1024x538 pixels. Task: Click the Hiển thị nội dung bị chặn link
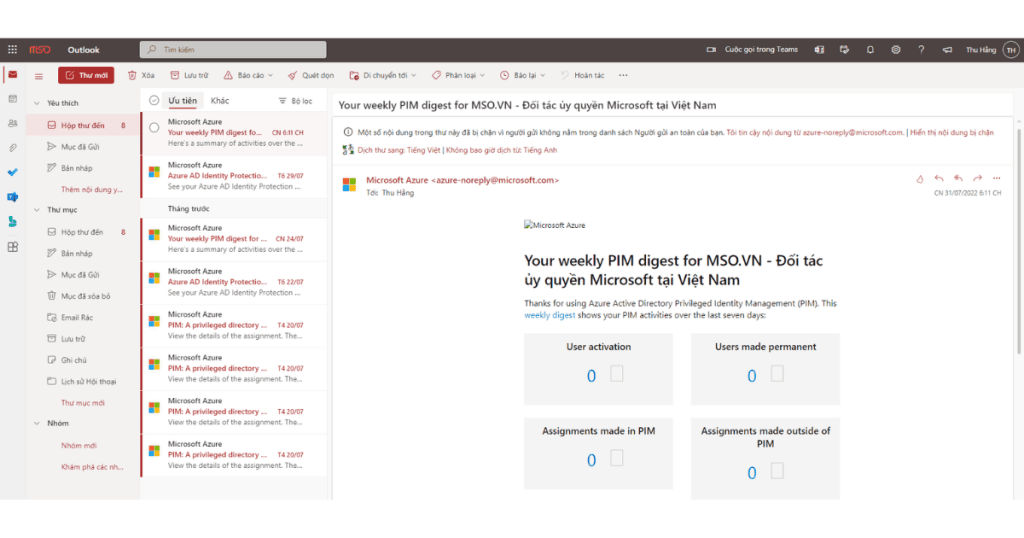951,132
